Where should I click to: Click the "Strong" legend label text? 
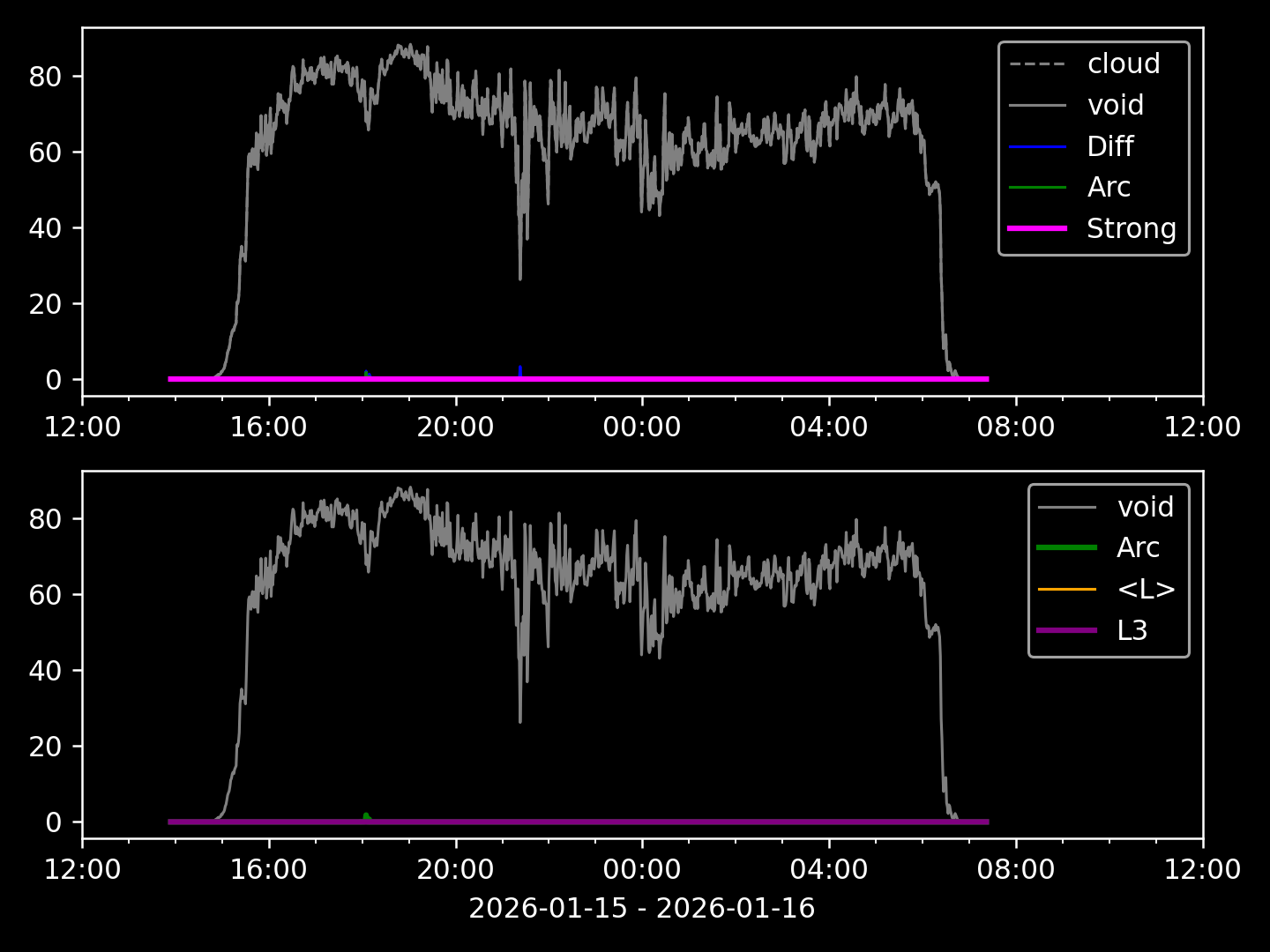[x=1131, y=228]
